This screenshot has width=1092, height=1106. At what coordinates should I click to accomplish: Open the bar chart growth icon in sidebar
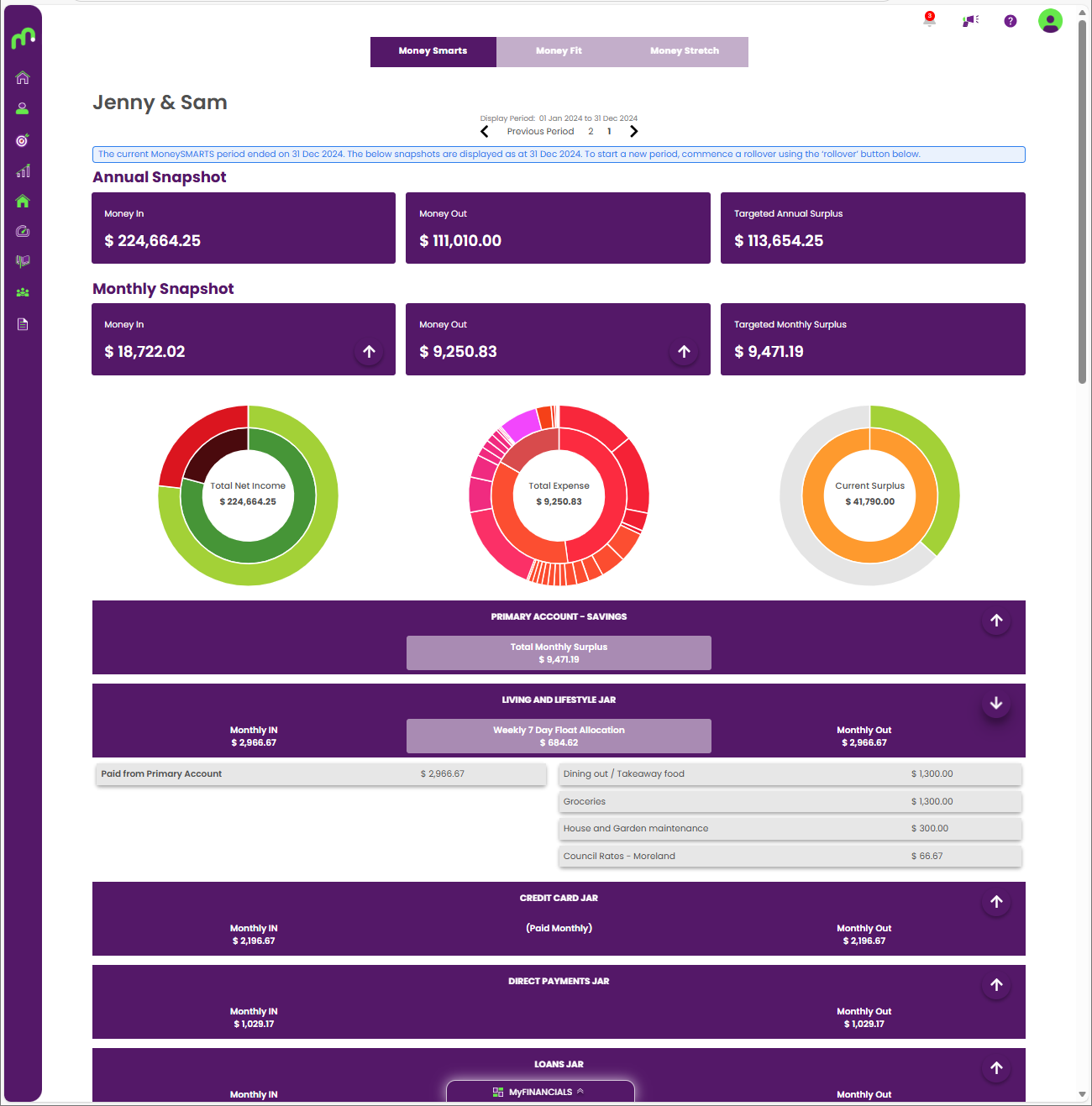23,170
